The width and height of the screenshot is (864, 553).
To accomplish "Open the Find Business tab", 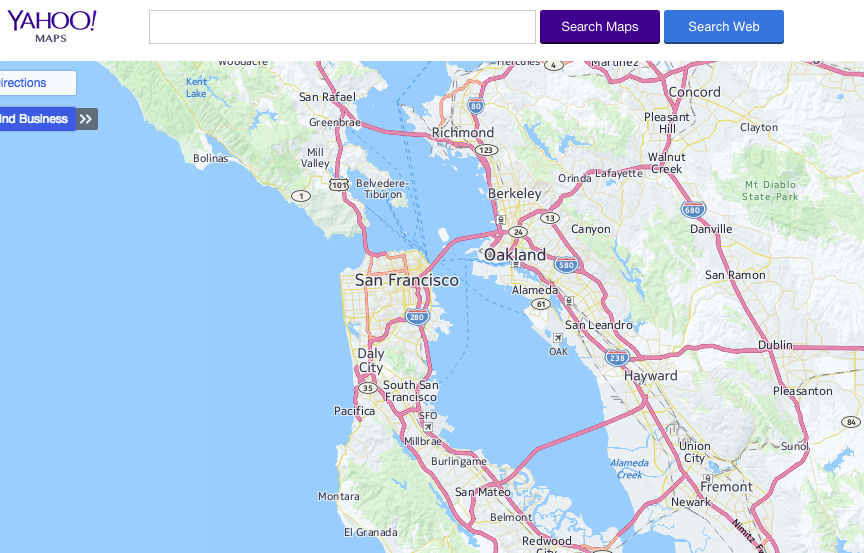I will 37,119.
